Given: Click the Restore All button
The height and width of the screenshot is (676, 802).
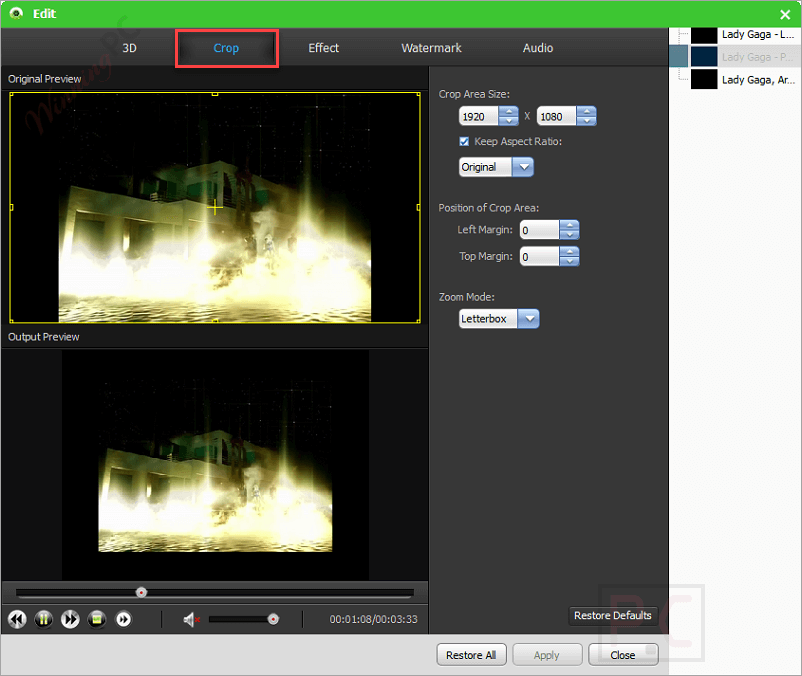Looking at the screenshot, I should [471, 655].
